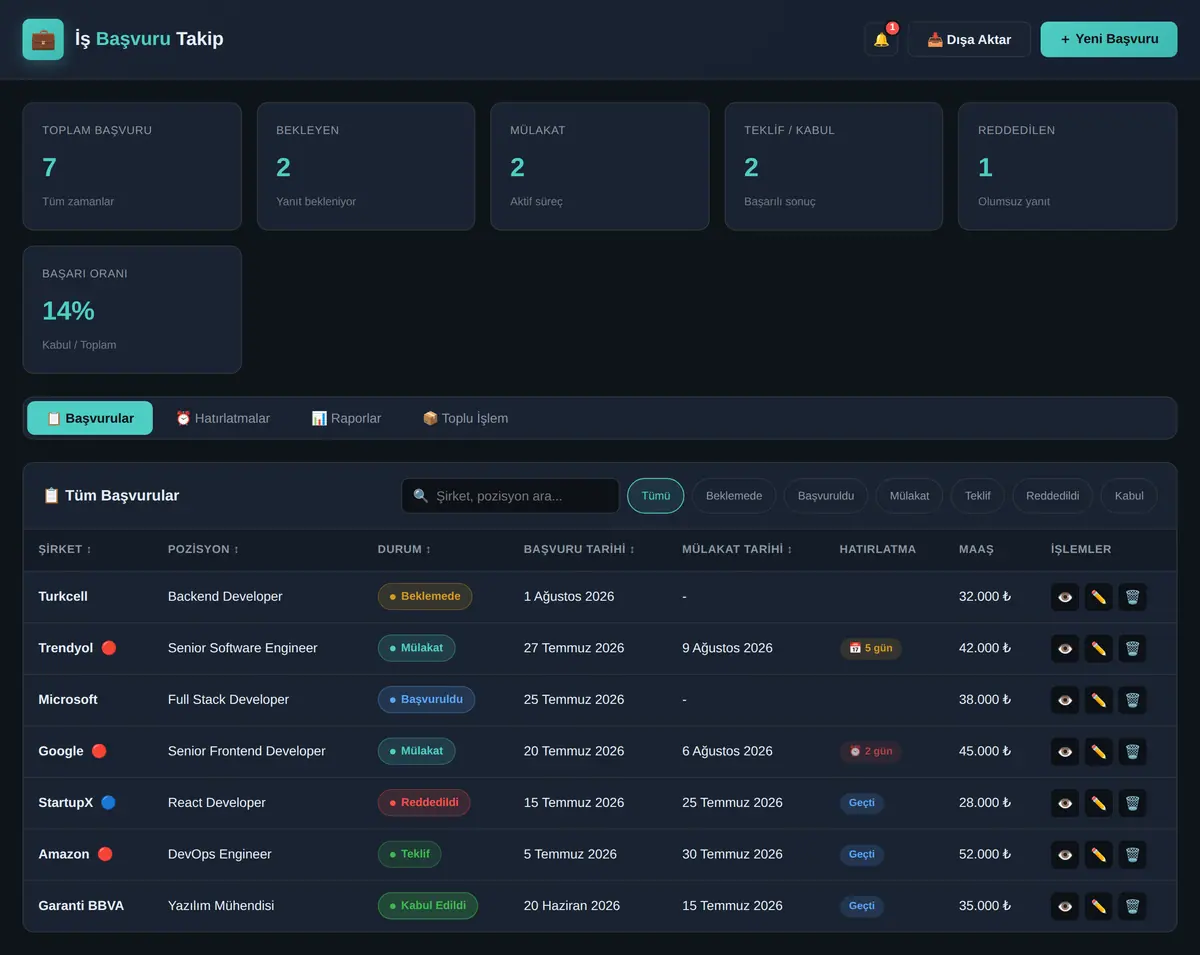The image size is (1200, 955).
Task: Open the Toplu İşlem tab
Action: pyautogui.click(x=465, y=418)
